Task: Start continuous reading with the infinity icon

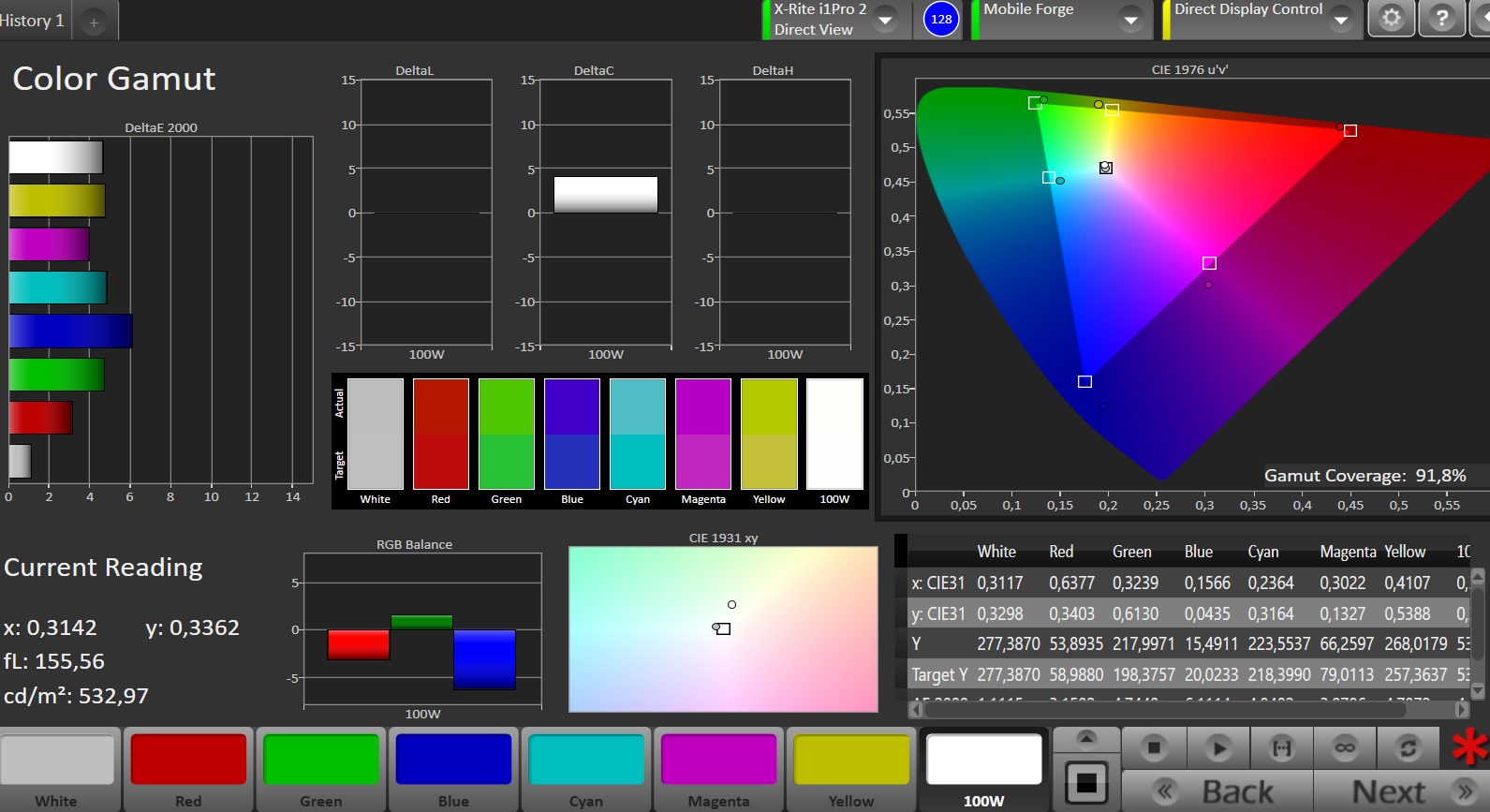Action: (x=1345, y=747)
